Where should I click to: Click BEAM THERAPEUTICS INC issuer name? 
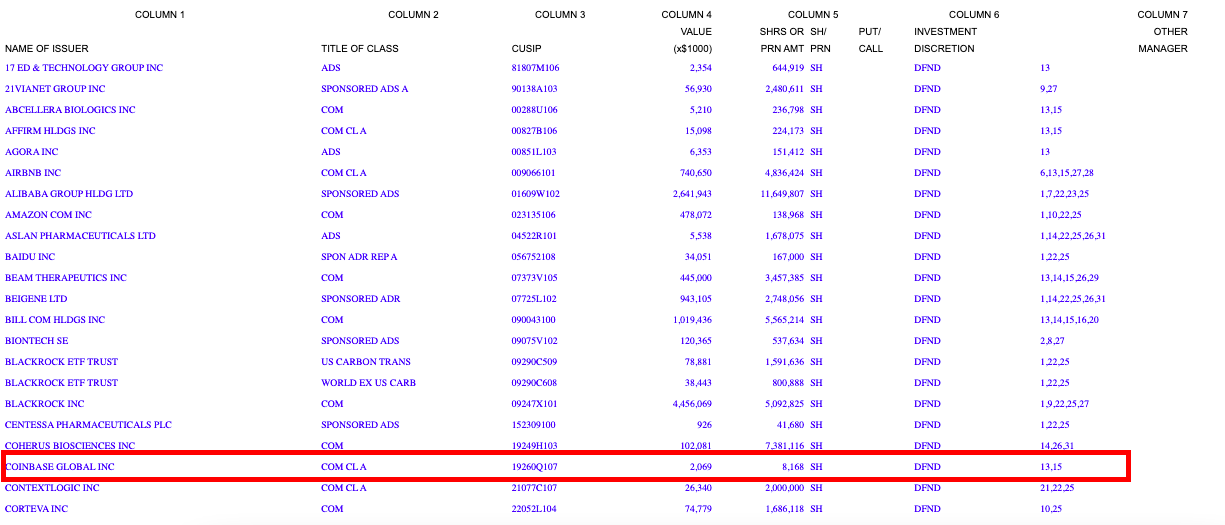(66, 278)
